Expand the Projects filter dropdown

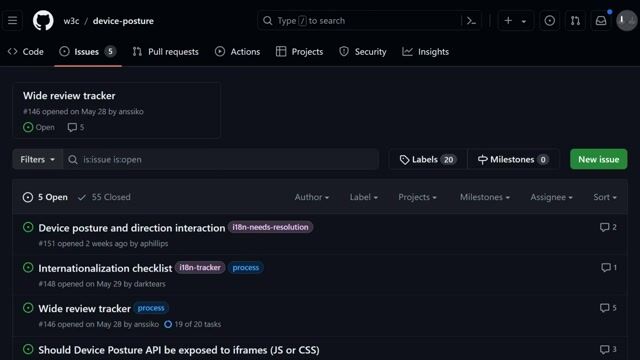(418, 197)
